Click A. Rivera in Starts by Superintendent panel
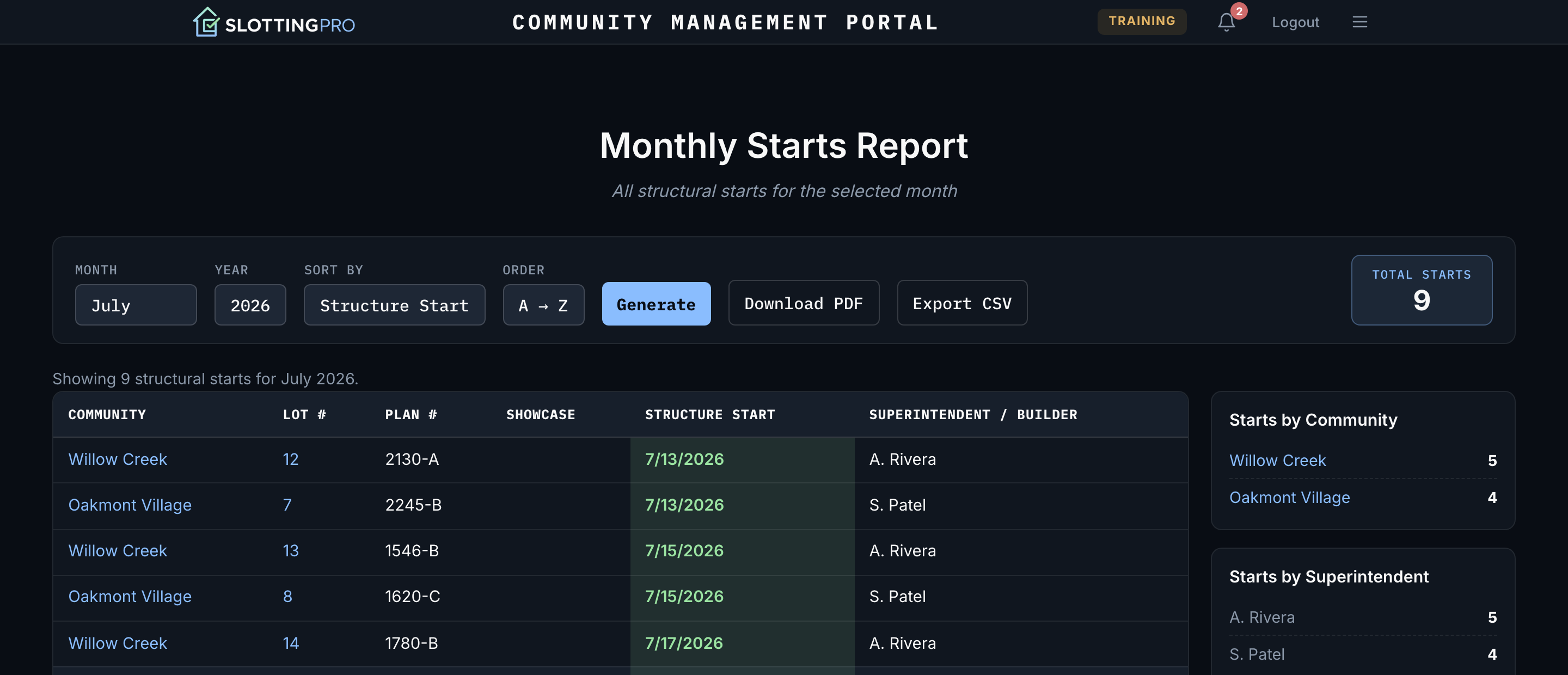1568x675 pixels. point(1261,617)
